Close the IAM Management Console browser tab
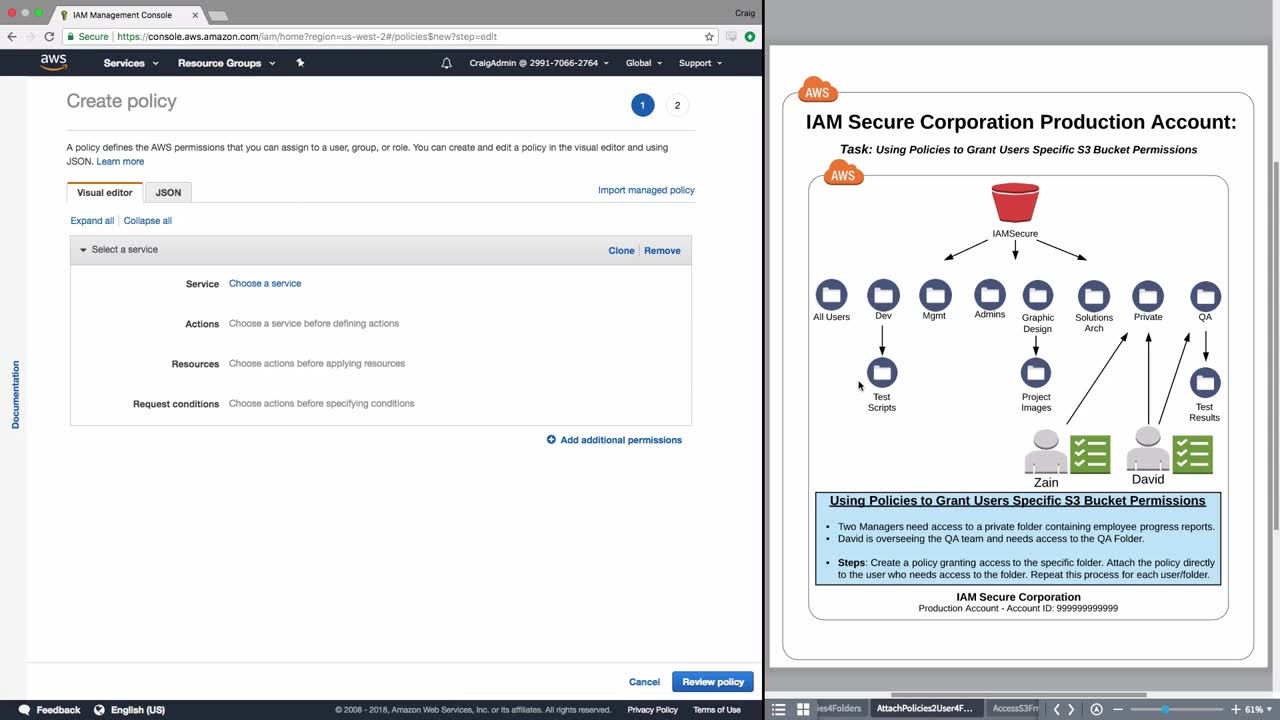Viewport: 1280px width, 720px height. 195,16
